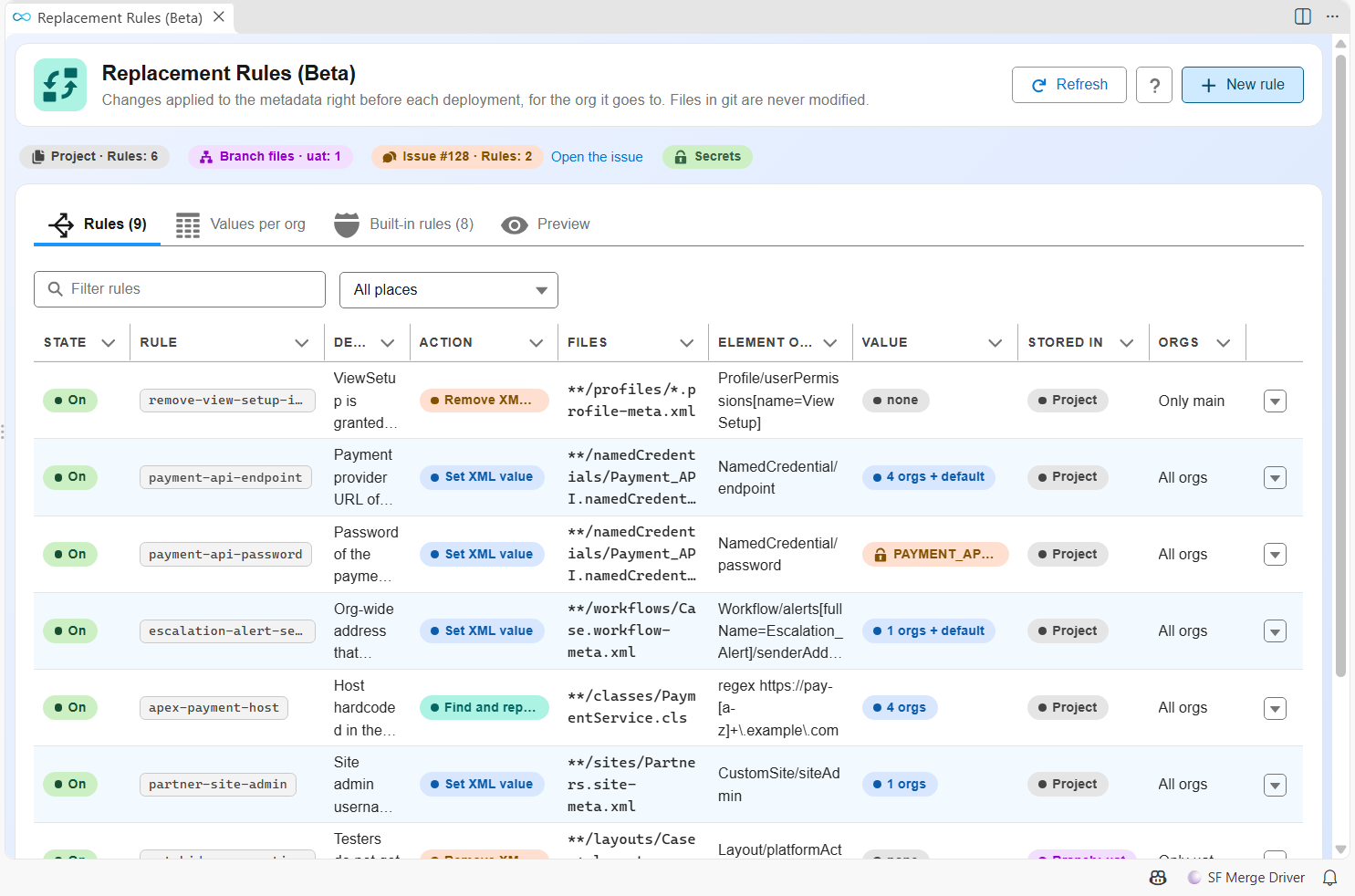Open the All places dropdown
Image resolution: width=1355 pixels, height=896 pixels.
point(449,290)
